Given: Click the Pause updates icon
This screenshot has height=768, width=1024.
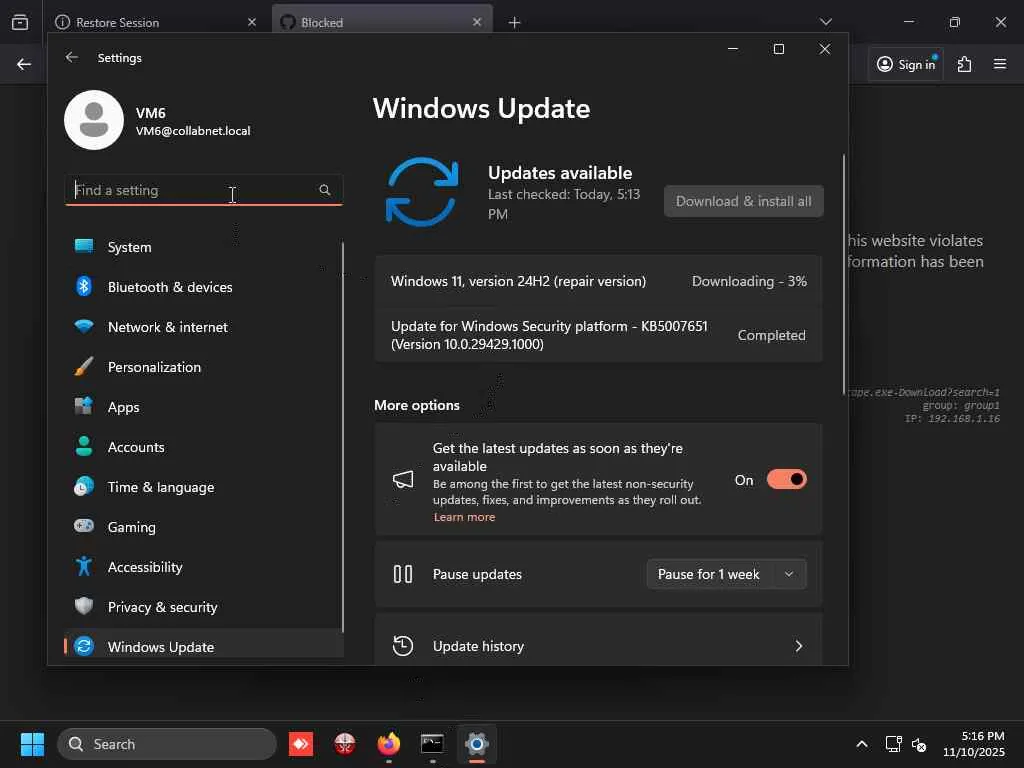Looking at the screenshot, I should pyautogui.click(x=403, y=574).
